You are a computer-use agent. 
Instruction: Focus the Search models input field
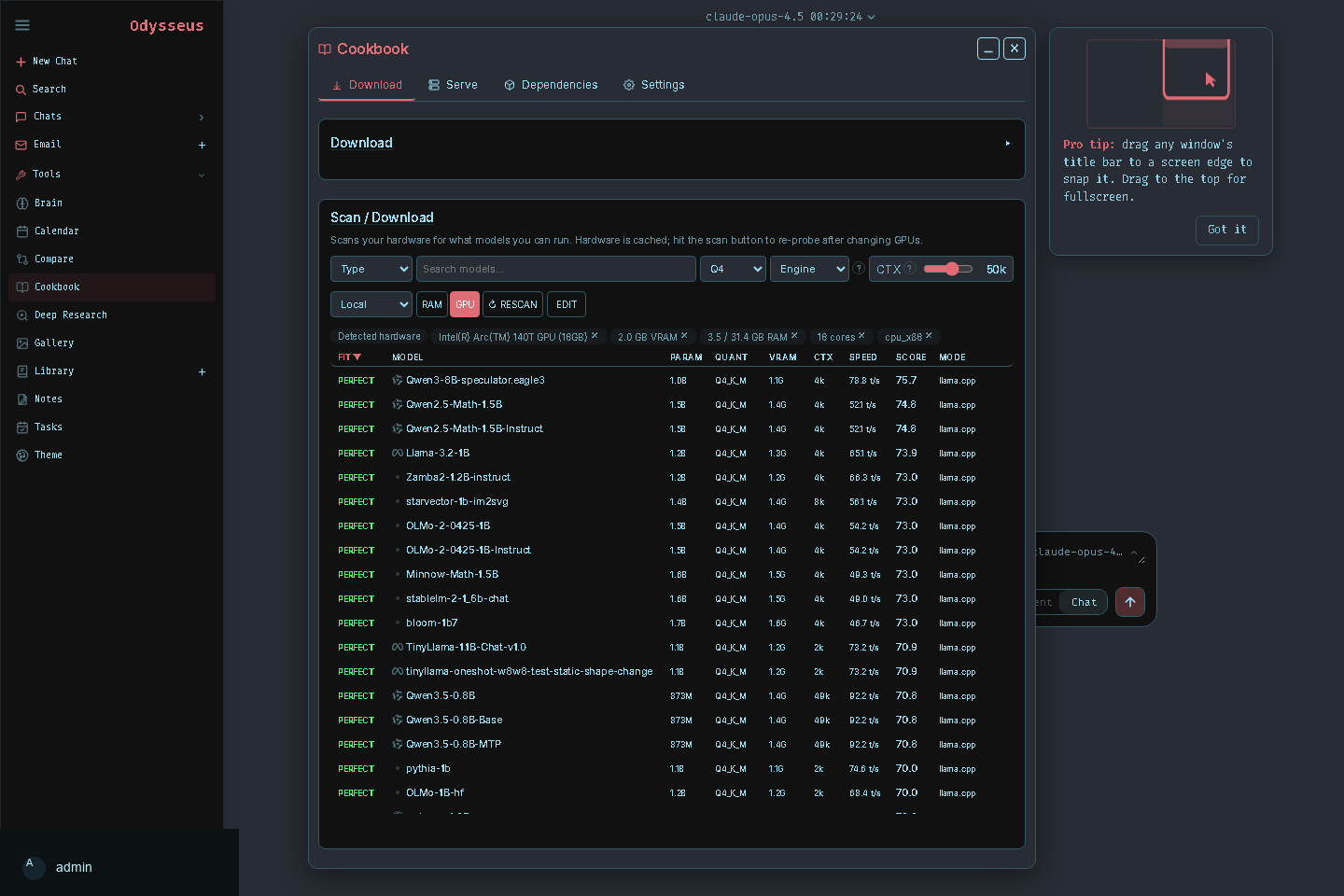(x=556, y=269)
